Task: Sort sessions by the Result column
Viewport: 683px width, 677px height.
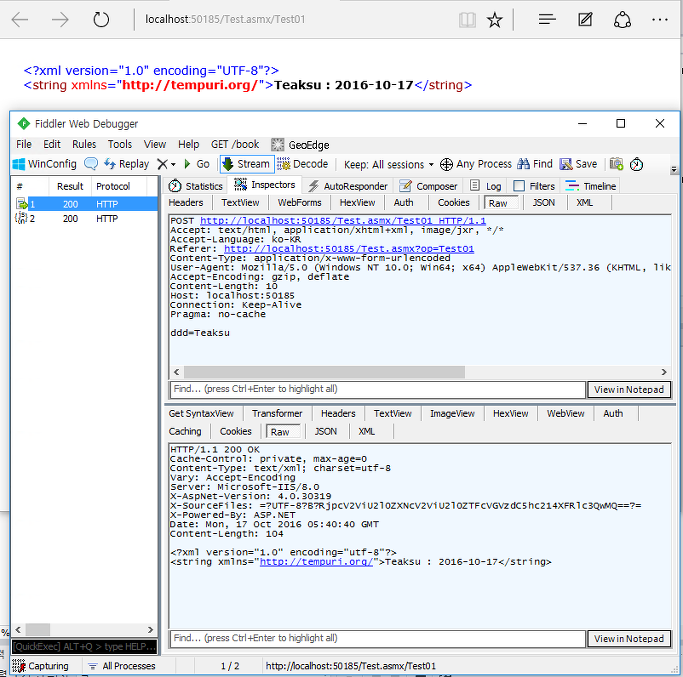Action: [70, 186]
